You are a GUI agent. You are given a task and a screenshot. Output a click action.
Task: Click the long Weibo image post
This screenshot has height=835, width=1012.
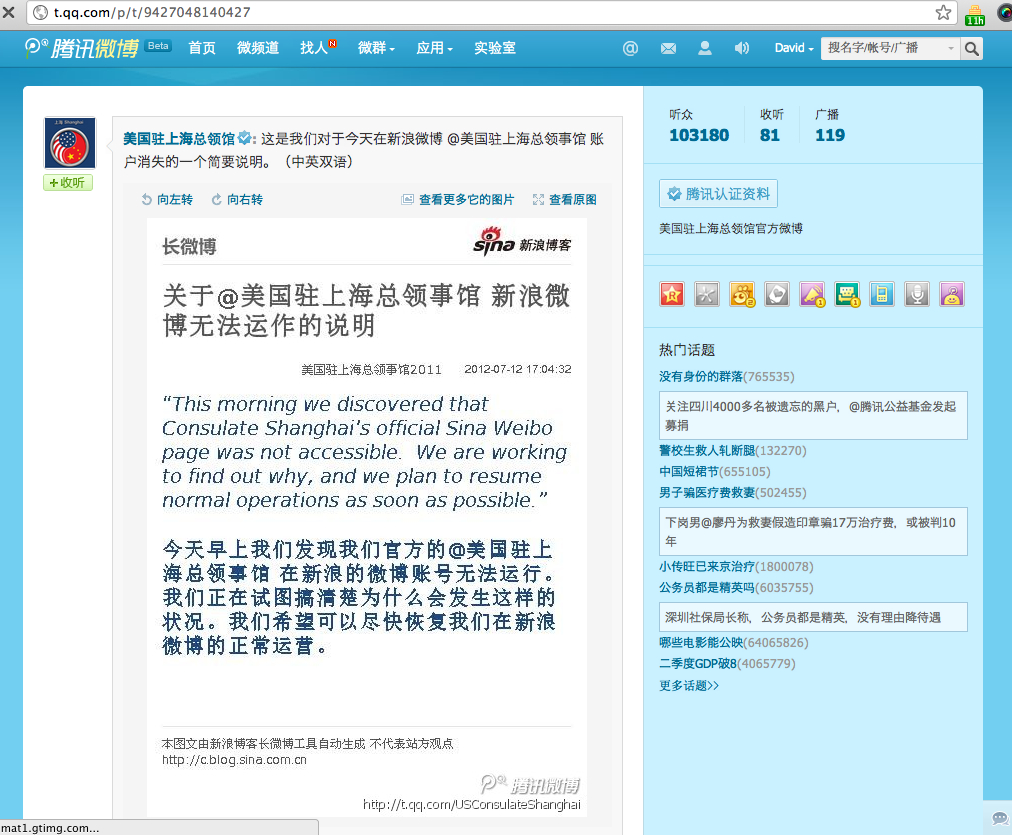(367, 518)
